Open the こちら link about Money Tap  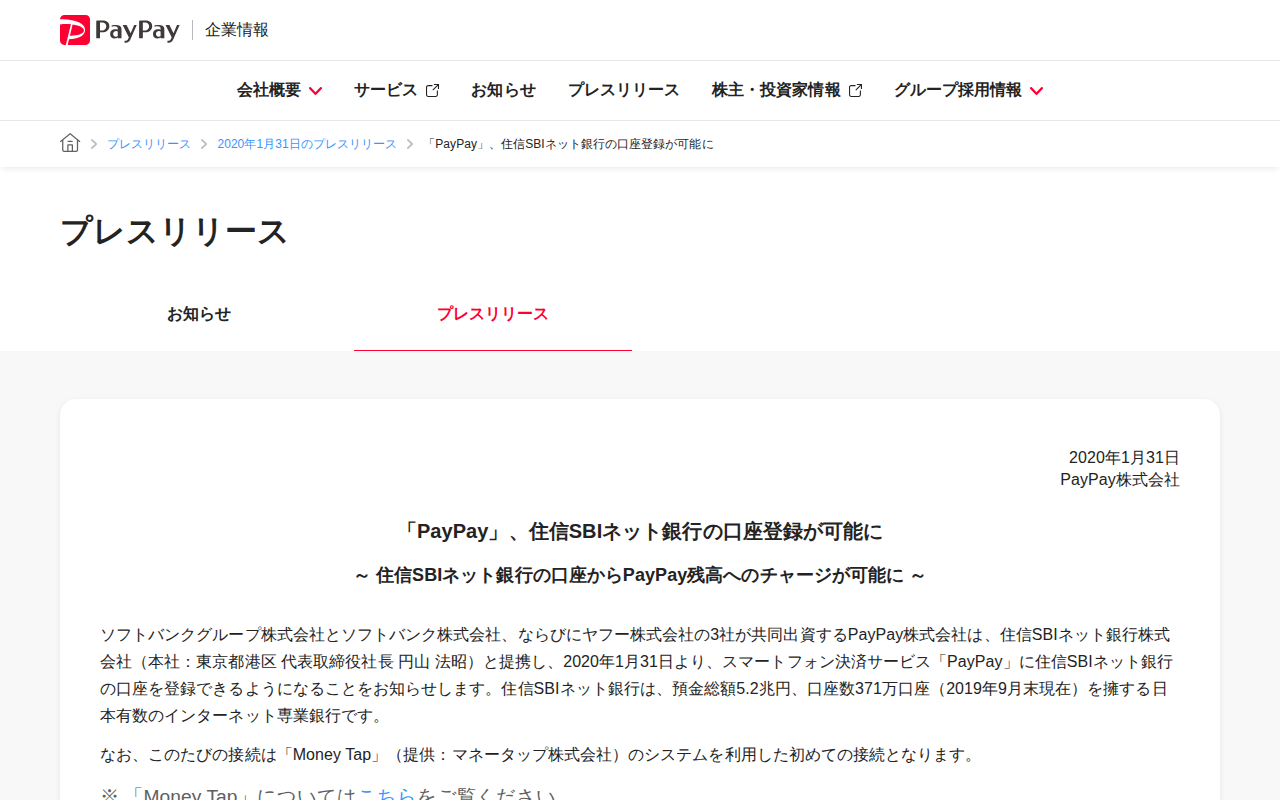(x=387, y=795)
